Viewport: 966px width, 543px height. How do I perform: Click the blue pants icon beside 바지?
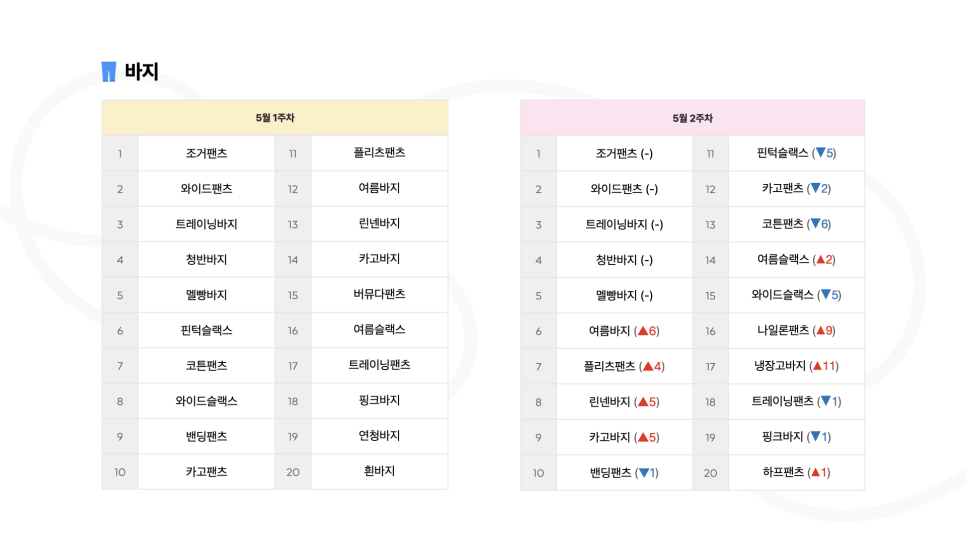(109, 72)
